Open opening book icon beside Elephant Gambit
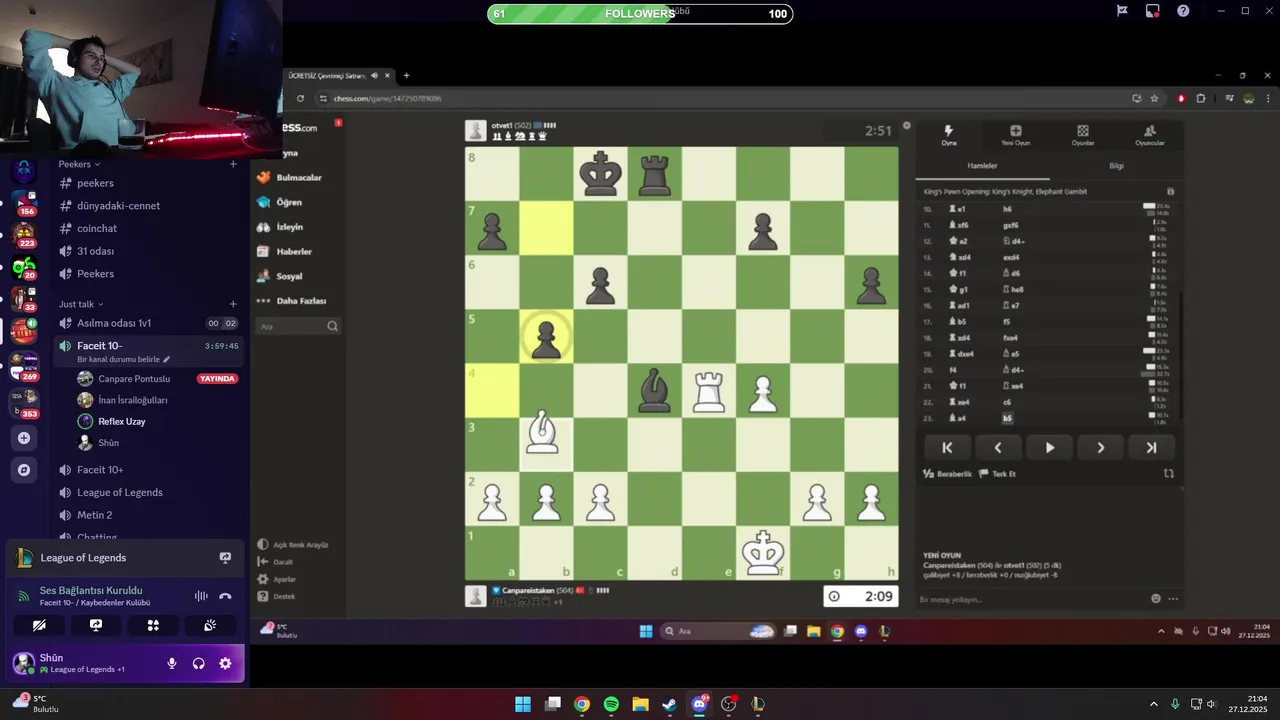Viewport: 1280px width, 720px height. 1170,191
